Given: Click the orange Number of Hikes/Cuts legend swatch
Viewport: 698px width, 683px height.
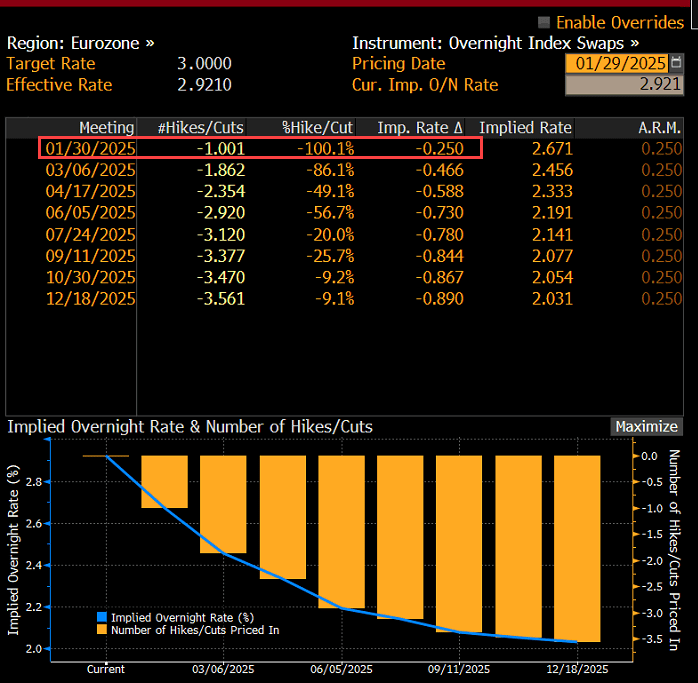Looking at the screenshot, I should (102, 629).
